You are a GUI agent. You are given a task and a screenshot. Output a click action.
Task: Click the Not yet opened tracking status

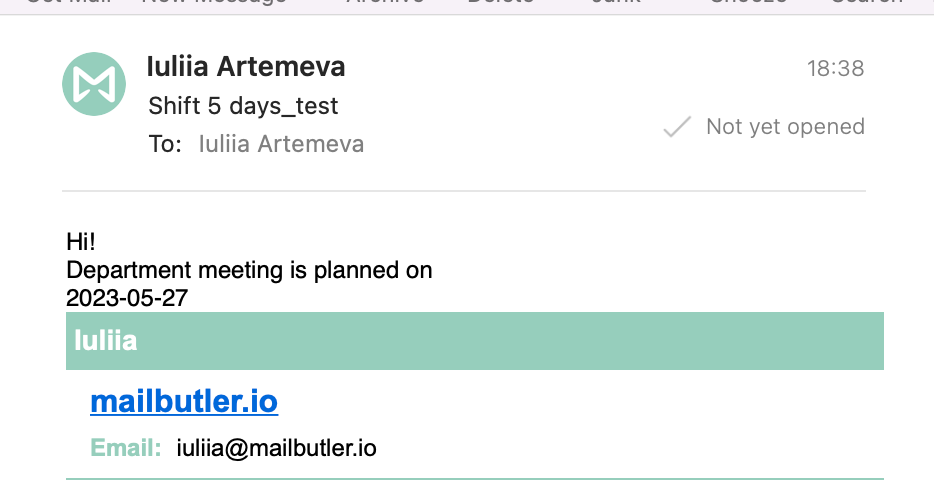click(x=785, y=127)
